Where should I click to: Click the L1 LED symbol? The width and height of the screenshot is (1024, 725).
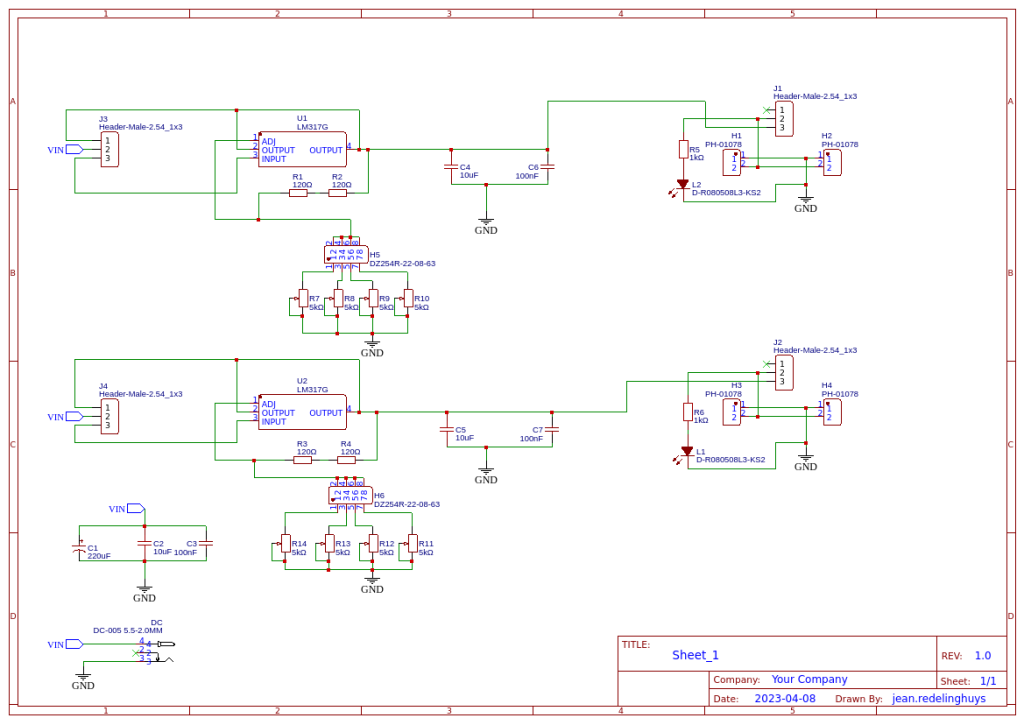(x=687, y=451)
